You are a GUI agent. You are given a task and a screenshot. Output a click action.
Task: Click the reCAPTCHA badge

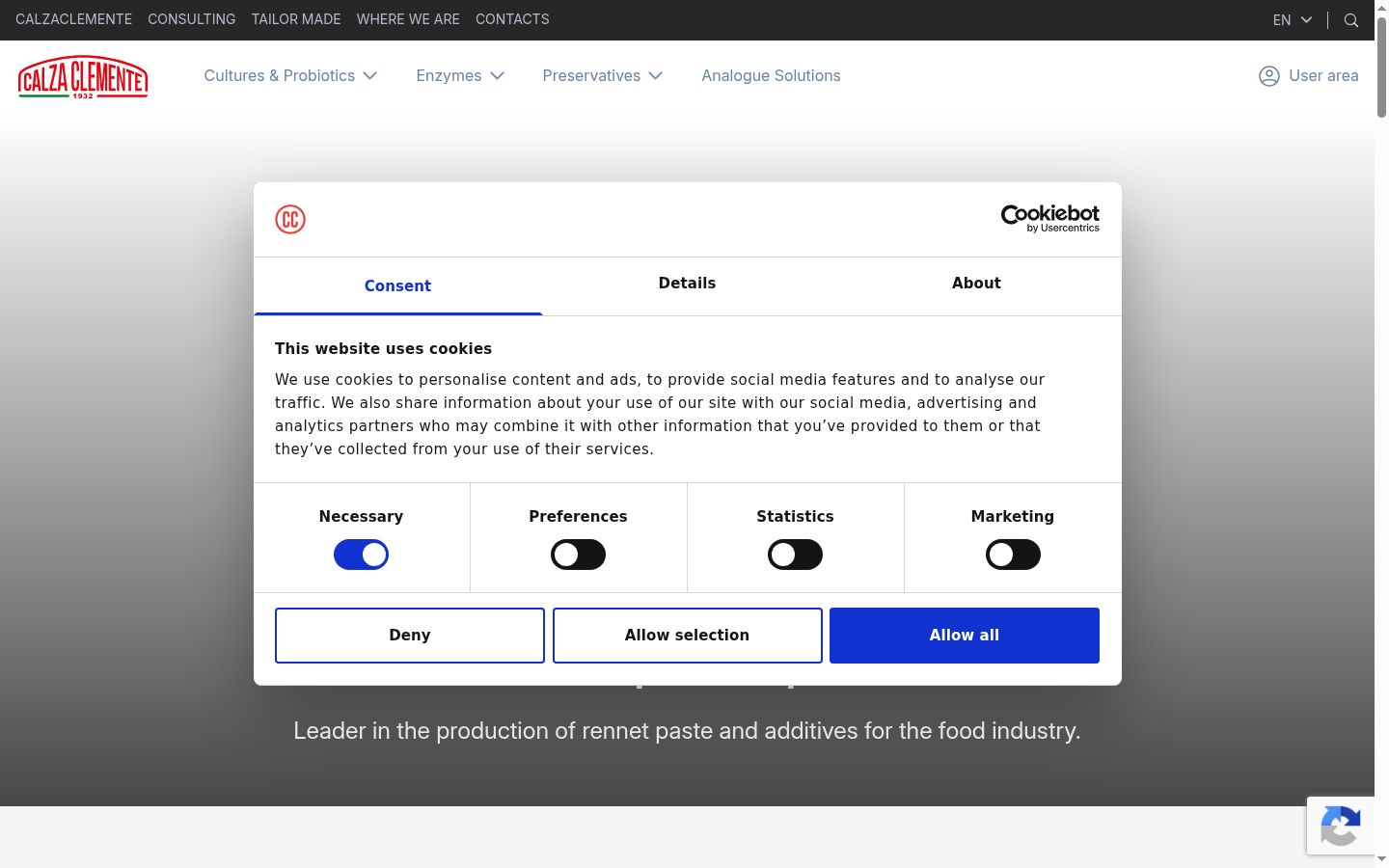click(x=1341, y=826)
